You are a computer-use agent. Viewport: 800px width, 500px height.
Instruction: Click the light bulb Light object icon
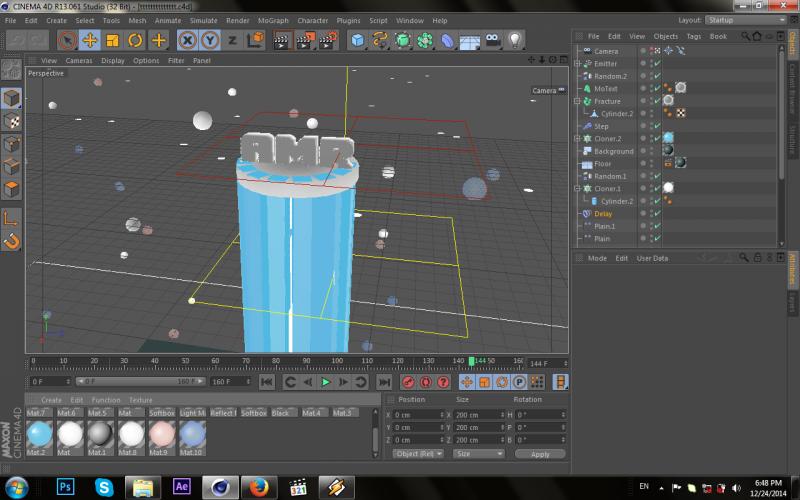coord(515,41)
